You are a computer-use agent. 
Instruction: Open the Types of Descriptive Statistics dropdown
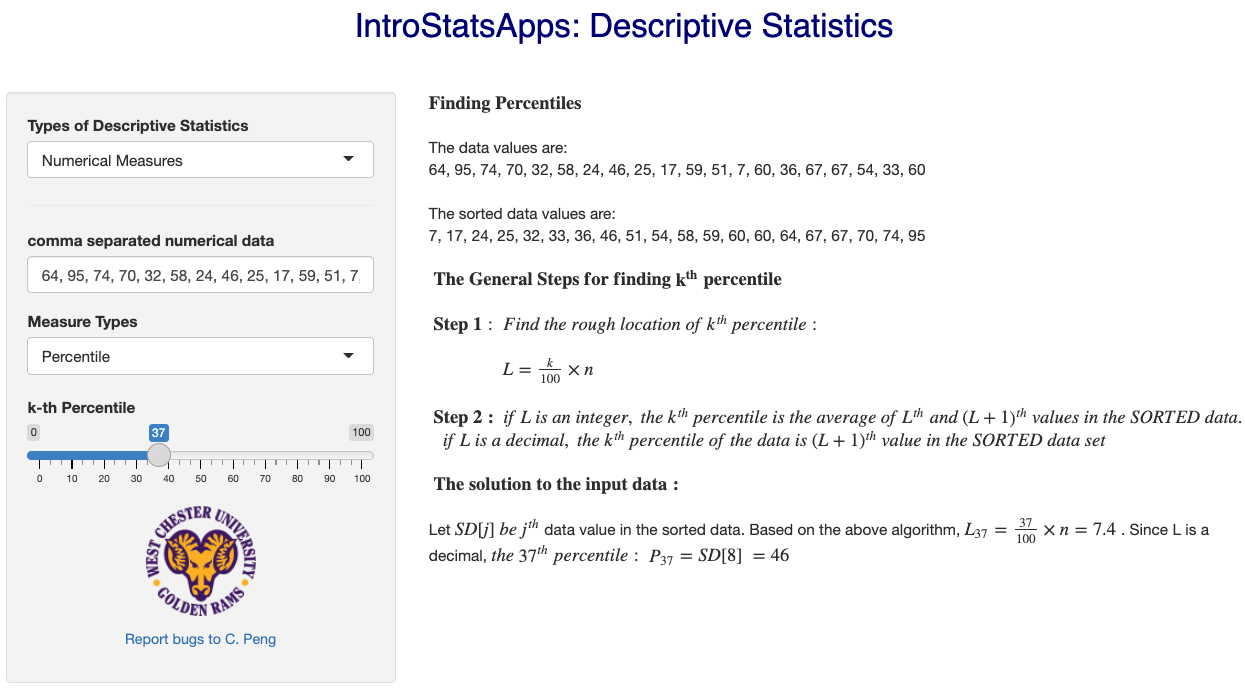click(x=200, y=160)
